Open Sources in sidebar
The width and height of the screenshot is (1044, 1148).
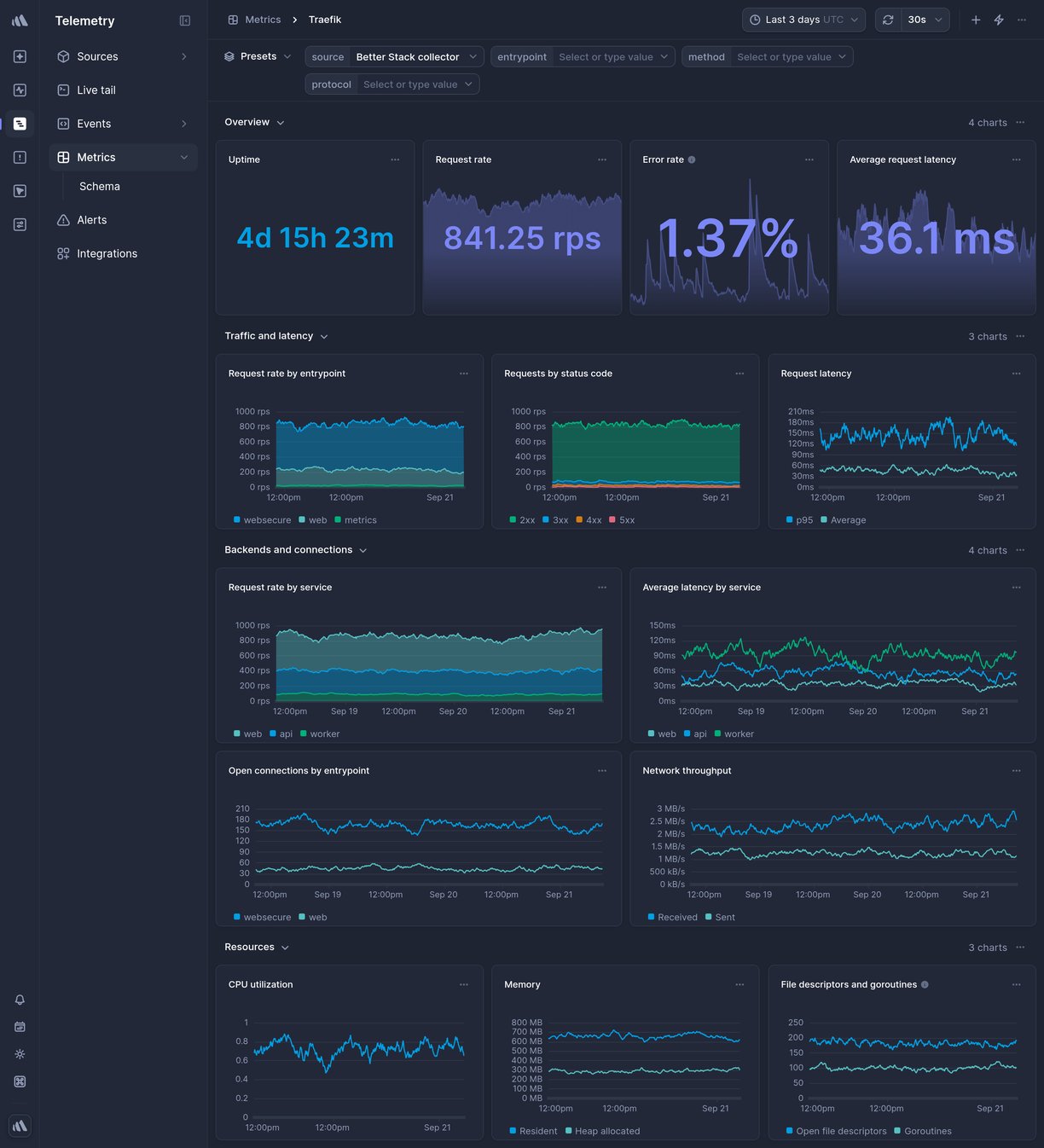tap(124, 56)
